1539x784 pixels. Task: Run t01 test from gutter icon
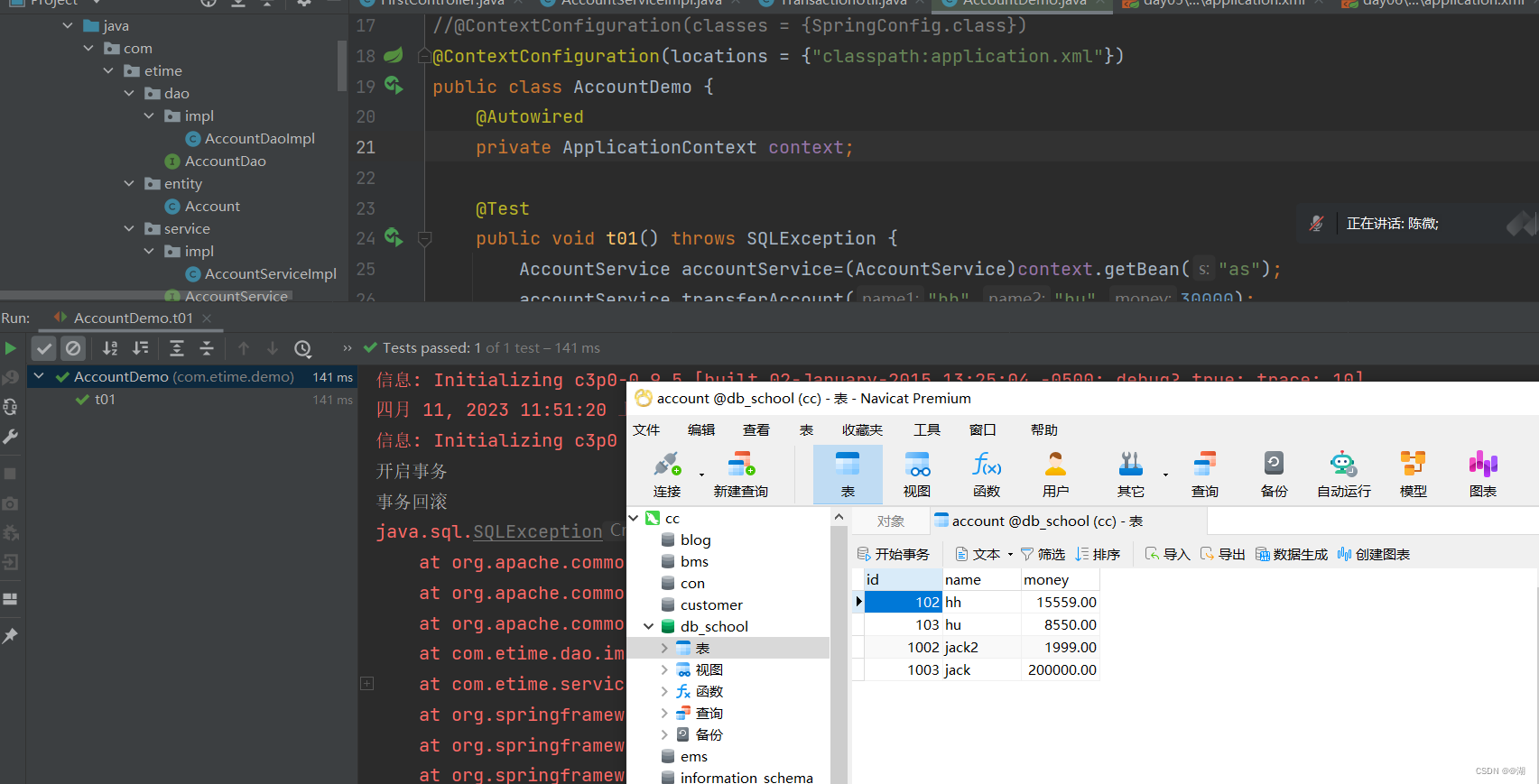coord(394,237)
